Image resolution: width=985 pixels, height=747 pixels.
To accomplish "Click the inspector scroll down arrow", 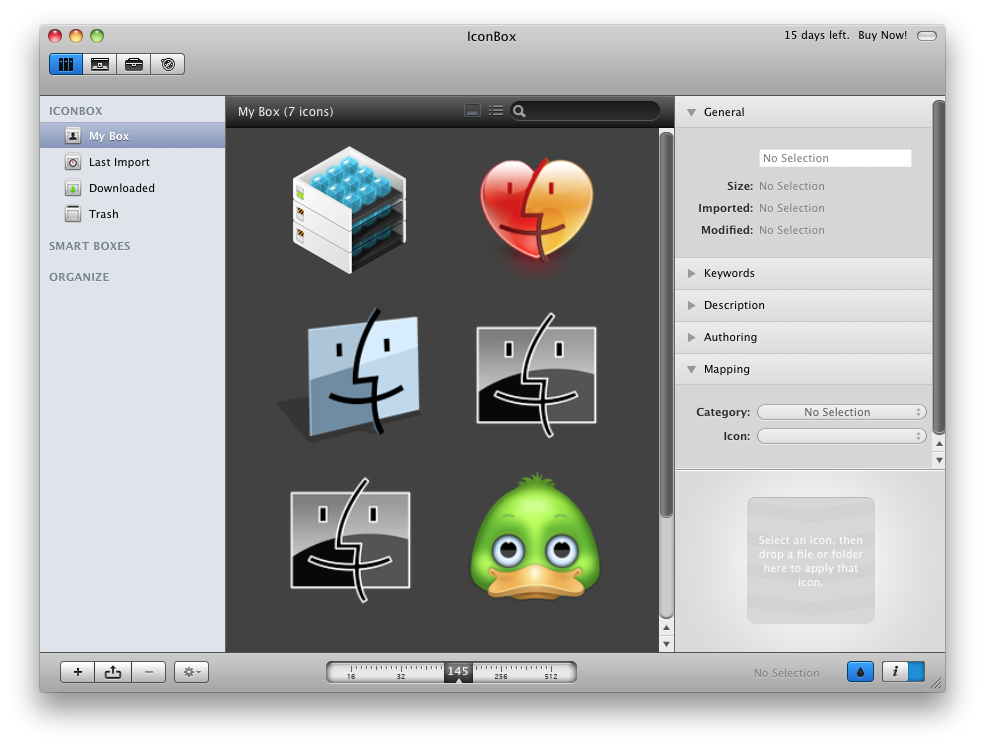I will click(939, 460).
